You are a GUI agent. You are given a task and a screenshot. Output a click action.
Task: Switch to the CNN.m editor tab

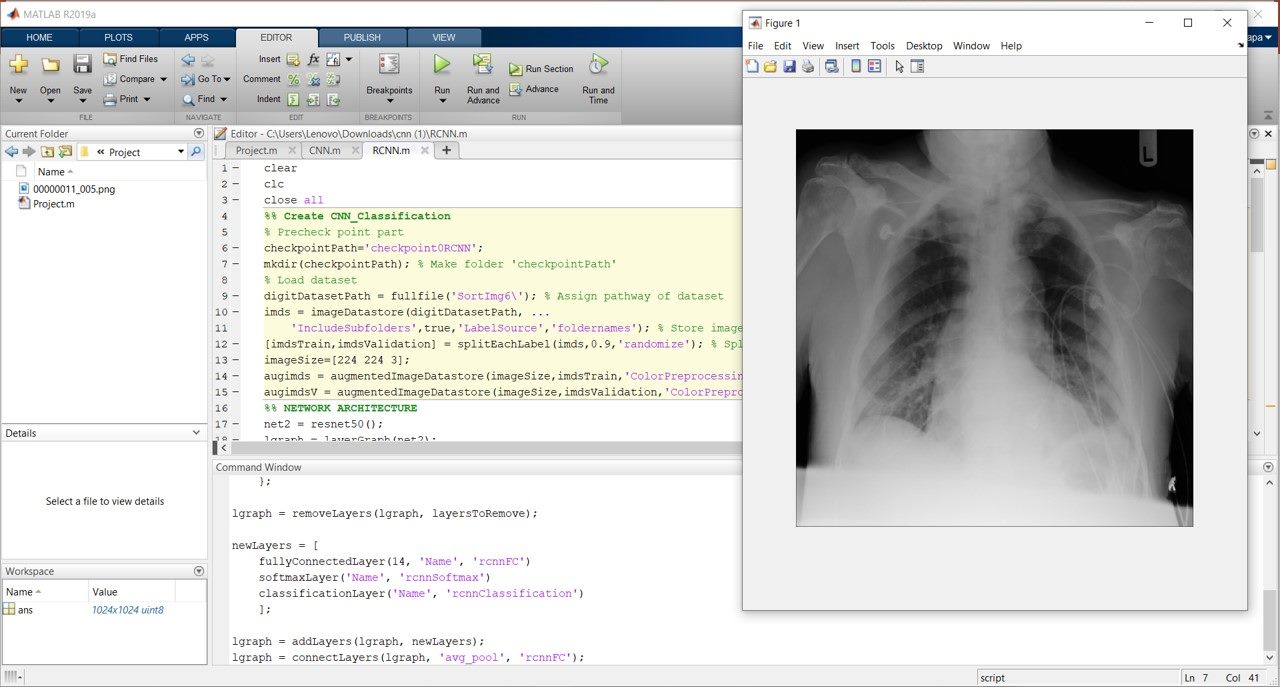[324, 151]
